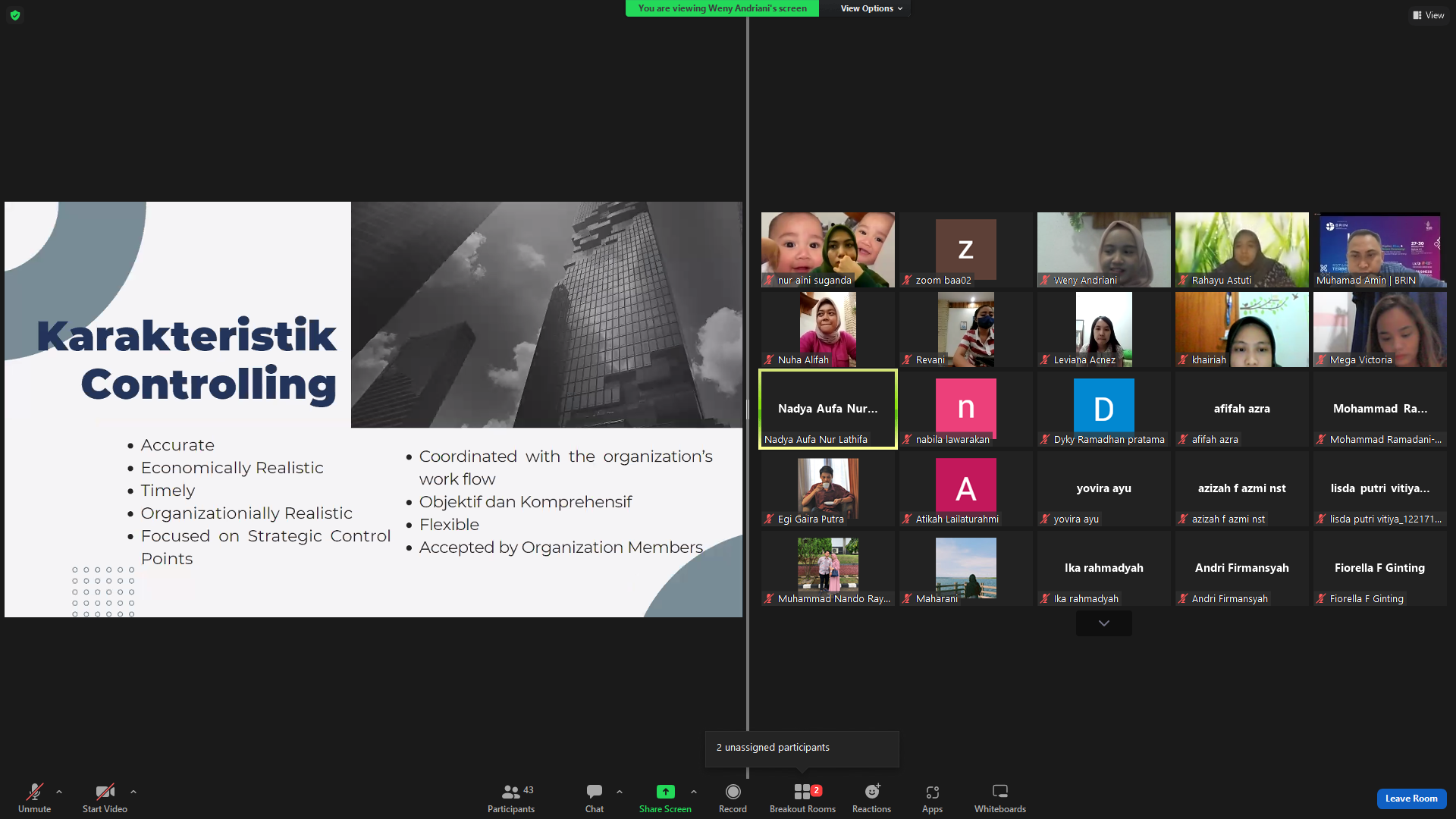Click Fiorella F Ginting participant tile
The height and width of the screenshot is (819, 1456).
point(1380,568)
